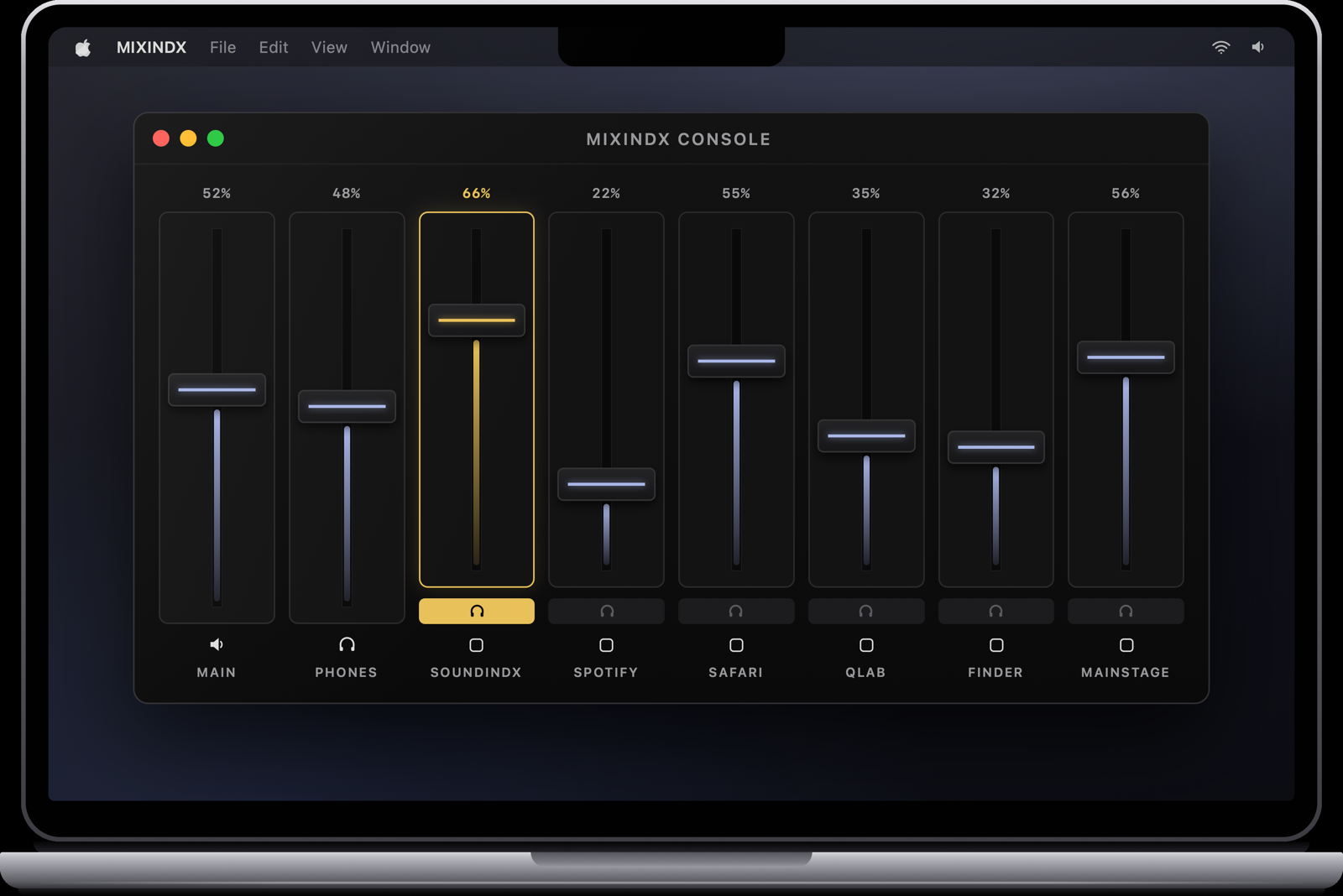Screen dimensions: 1343x896
Task: Click the SOUNDINDX channel label
Action: pos(476,673)
